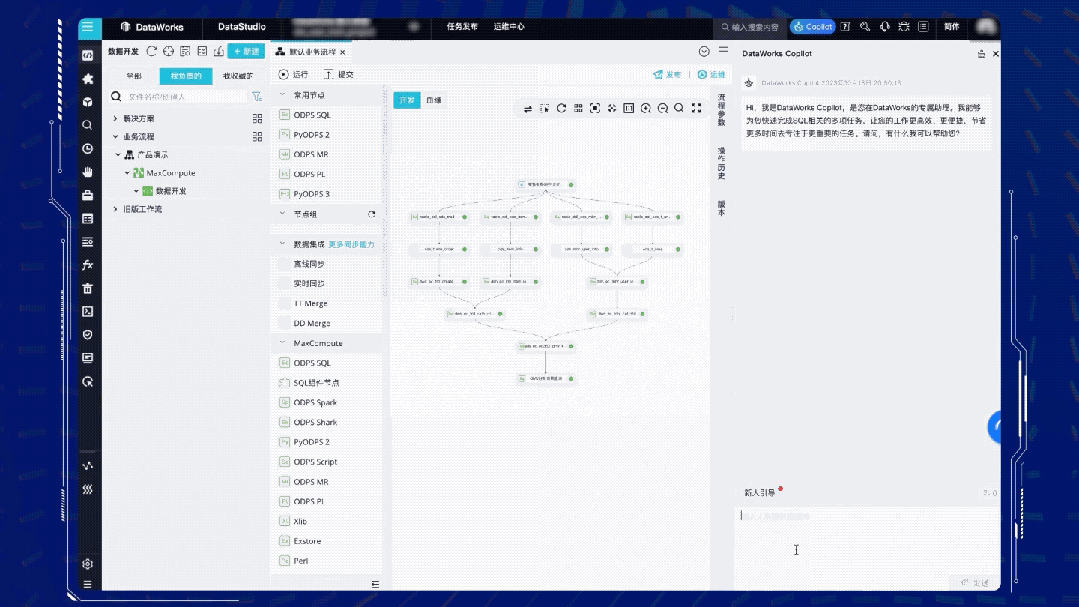
Task: Click the refresh icon next to 数据开发
Action: (x=151, y=51)
